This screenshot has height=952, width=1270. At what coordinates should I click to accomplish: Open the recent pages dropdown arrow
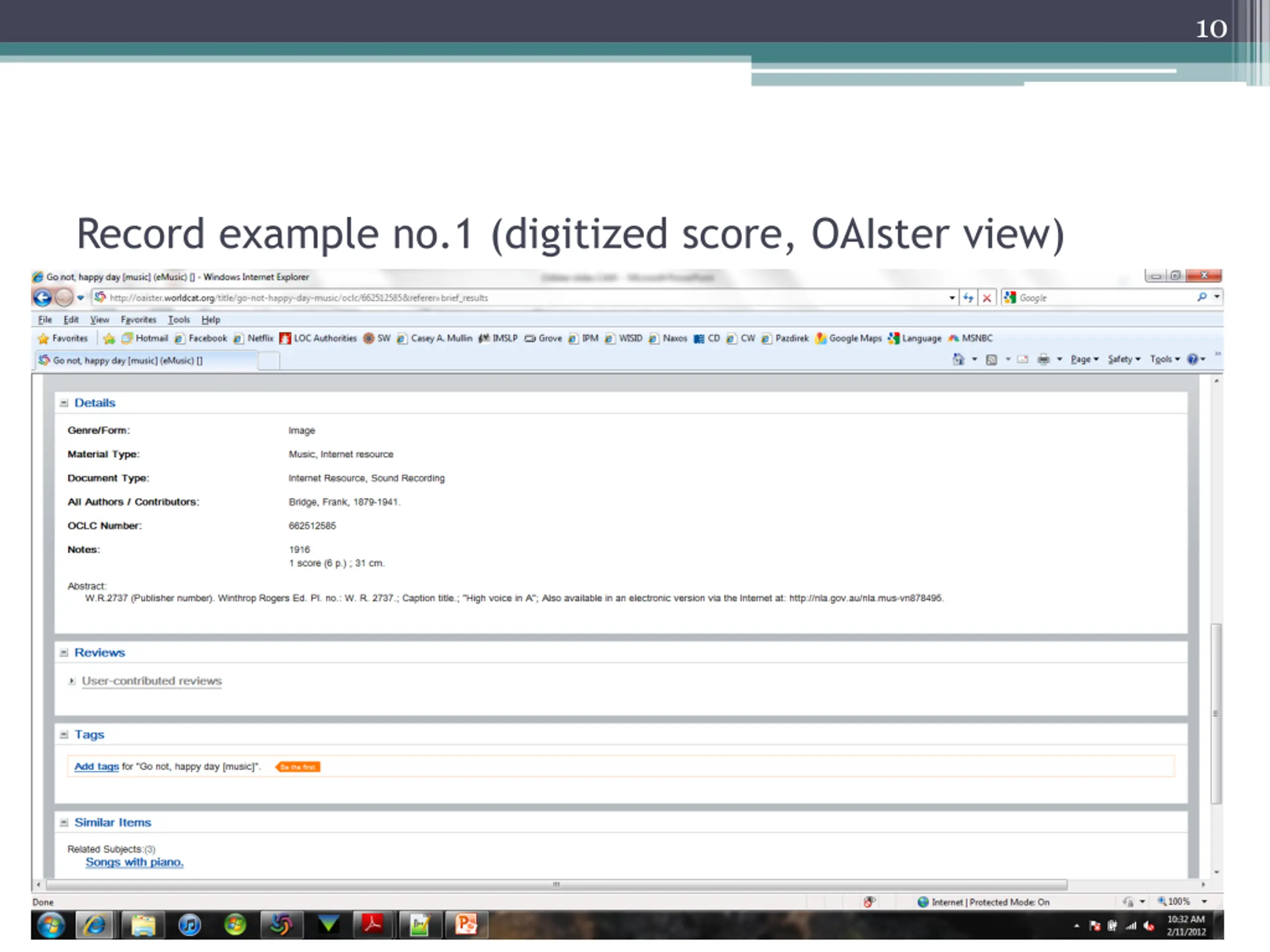(80, 297)
